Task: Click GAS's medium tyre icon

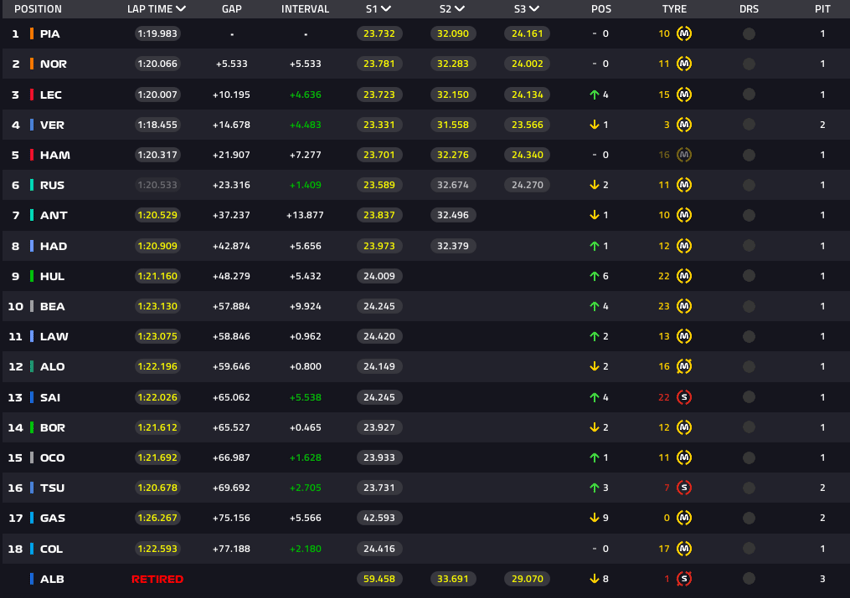Action: 684,518
